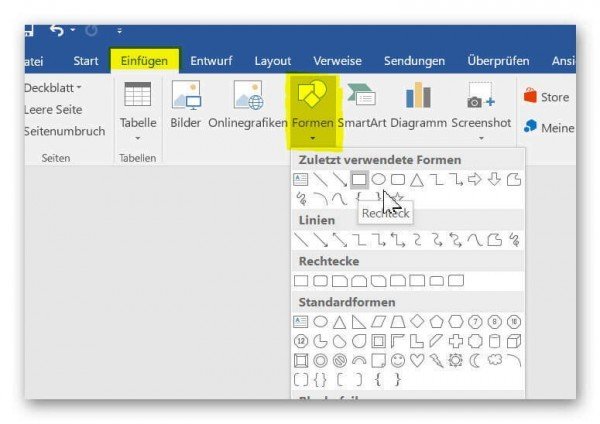600x424 pixels.
Task: Choose the right block arrow in recently used shapes
Action: 475,179
